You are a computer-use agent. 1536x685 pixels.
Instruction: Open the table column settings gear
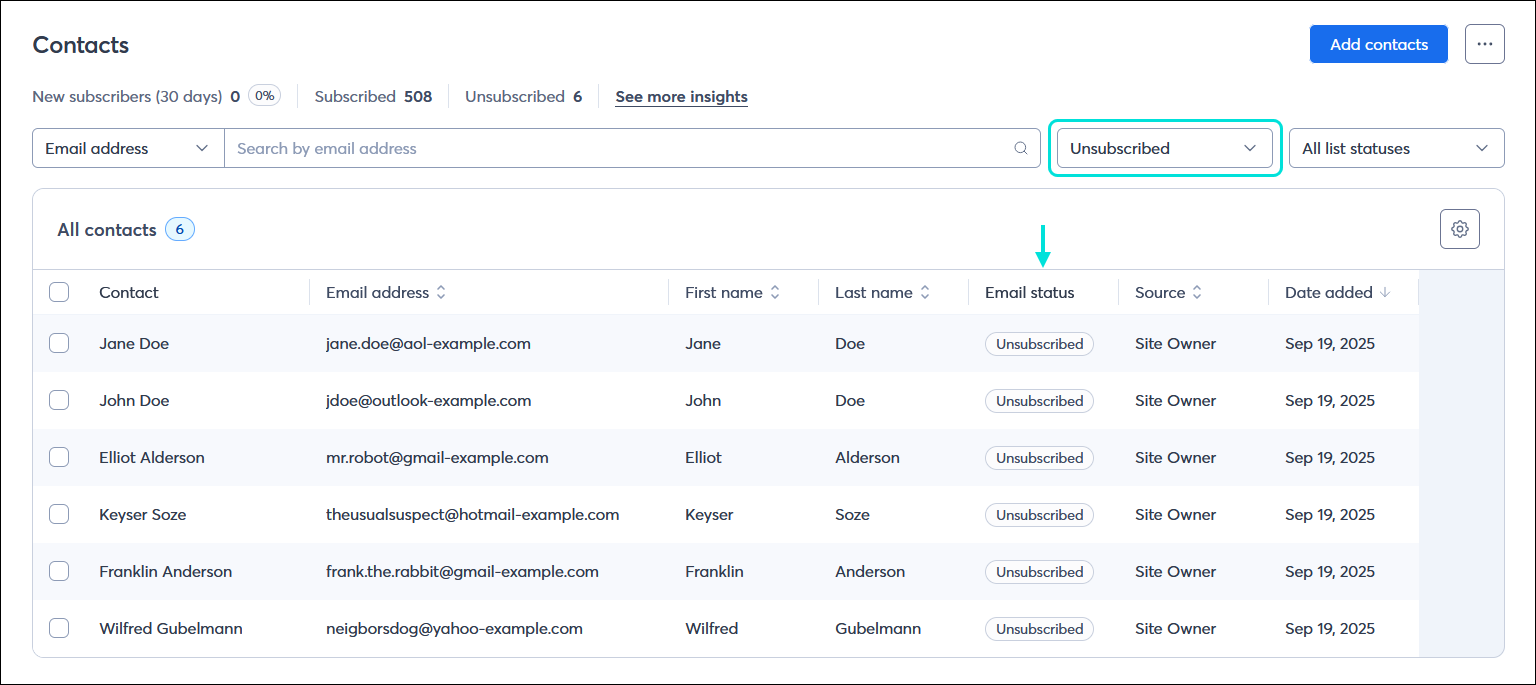[1460, 229]
